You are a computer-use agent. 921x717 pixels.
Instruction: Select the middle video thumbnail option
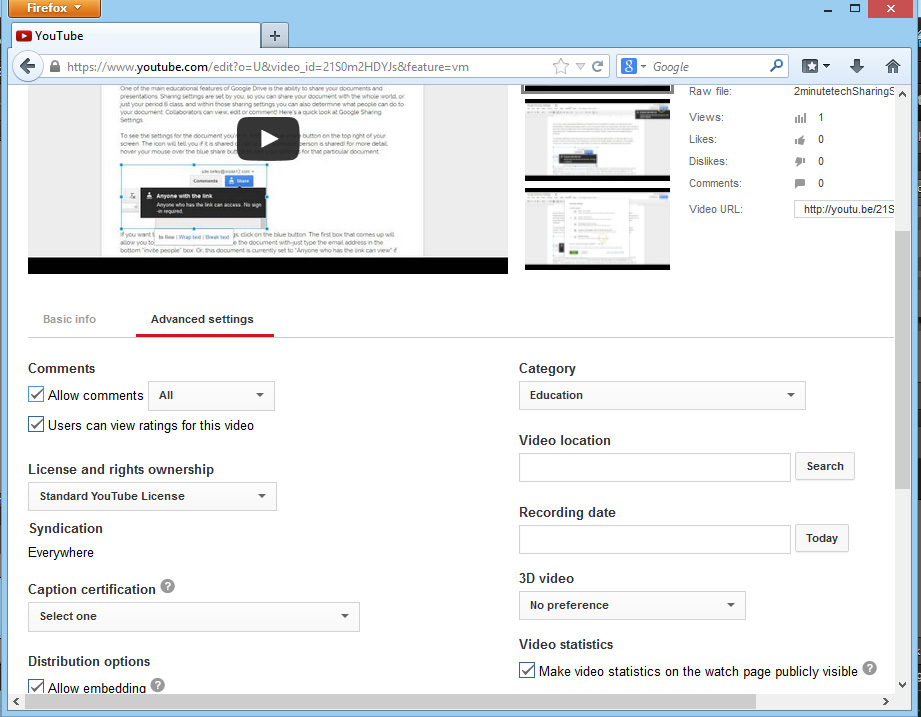click(597, 139)
